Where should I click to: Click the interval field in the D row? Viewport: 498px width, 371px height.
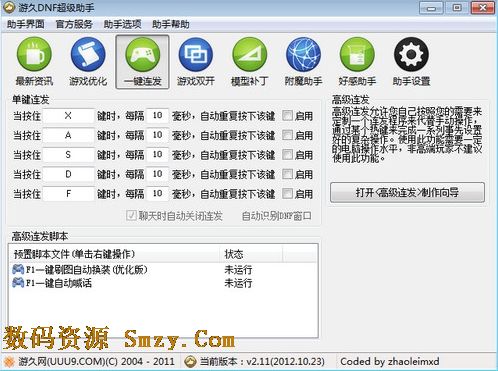coord(157,174)
